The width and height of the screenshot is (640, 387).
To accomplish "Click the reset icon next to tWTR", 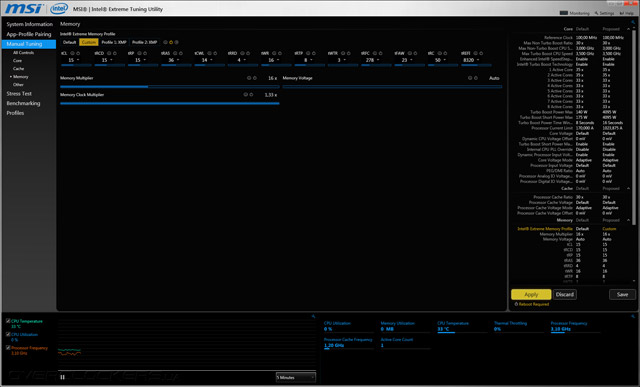I will (349, 53).
